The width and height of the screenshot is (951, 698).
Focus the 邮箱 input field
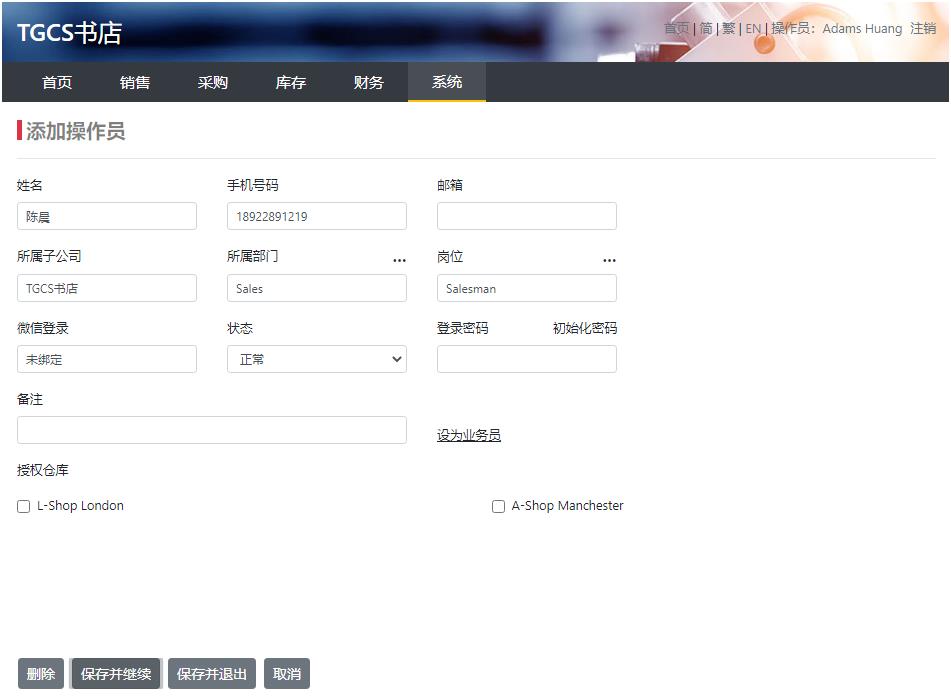[527, 217]
